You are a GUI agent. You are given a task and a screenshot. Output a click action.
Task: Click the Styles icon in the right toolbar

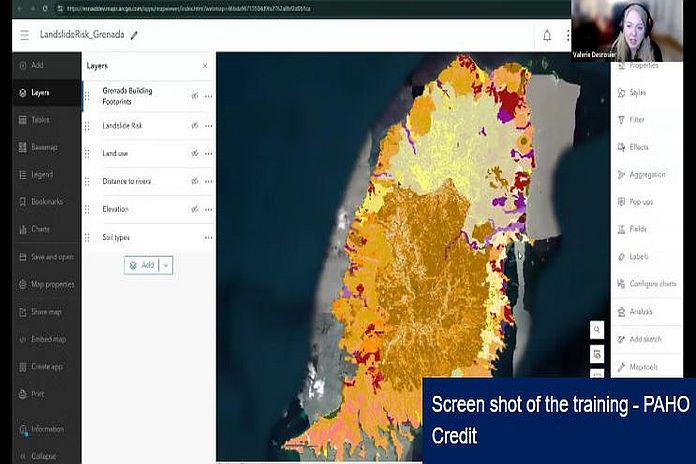point(637,92)
